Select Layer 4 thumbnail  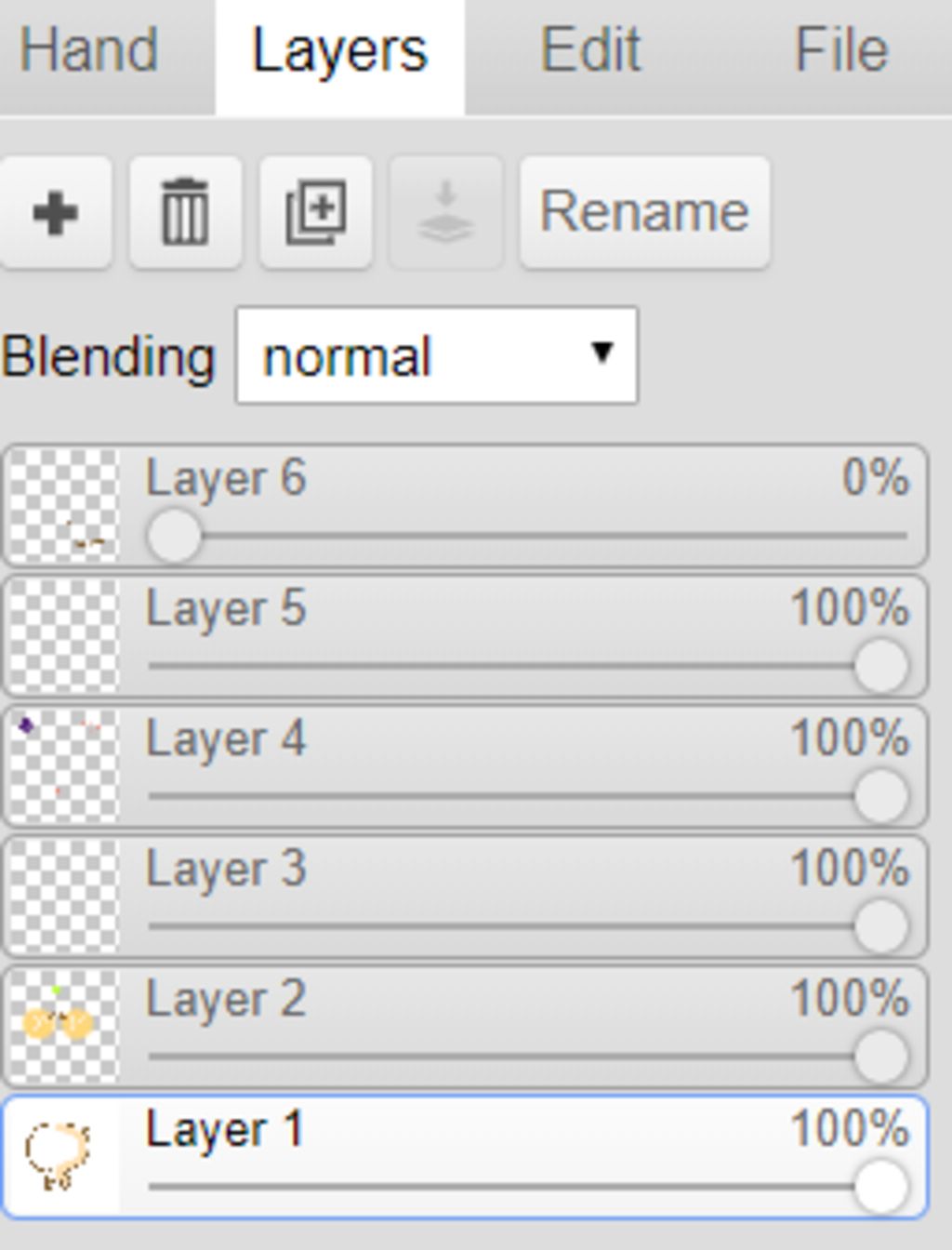coord(64,767)
